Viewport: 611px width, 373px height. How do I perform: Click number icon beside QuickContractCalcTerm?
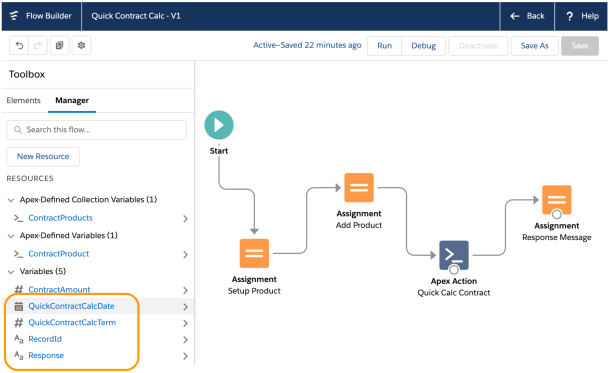(18, 323)
